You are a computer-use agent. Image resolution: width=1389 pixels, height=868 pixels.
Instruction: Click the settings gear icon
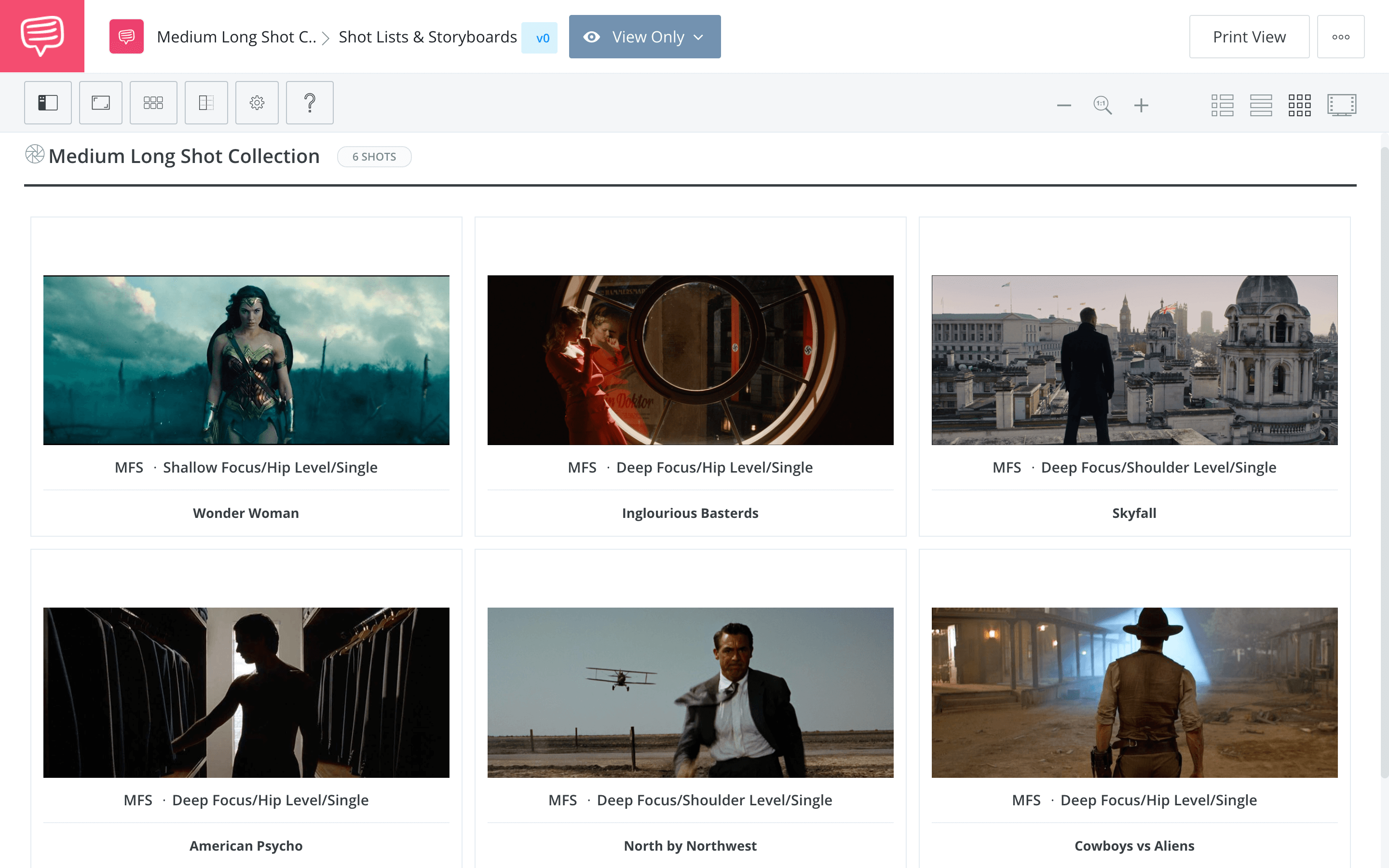257,102
